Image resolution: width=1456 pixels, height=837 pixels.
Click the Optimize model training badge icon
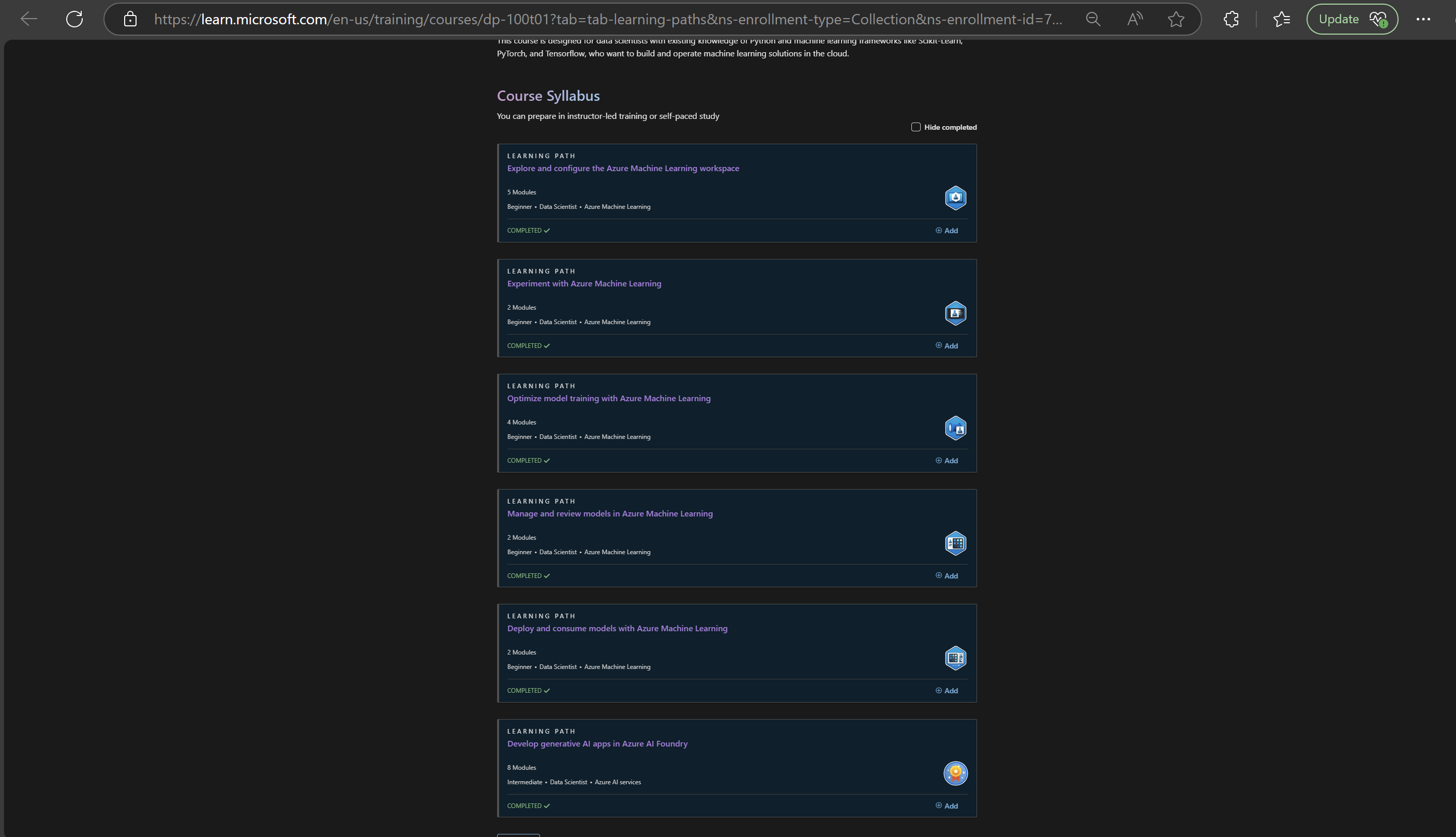(955, 428)
